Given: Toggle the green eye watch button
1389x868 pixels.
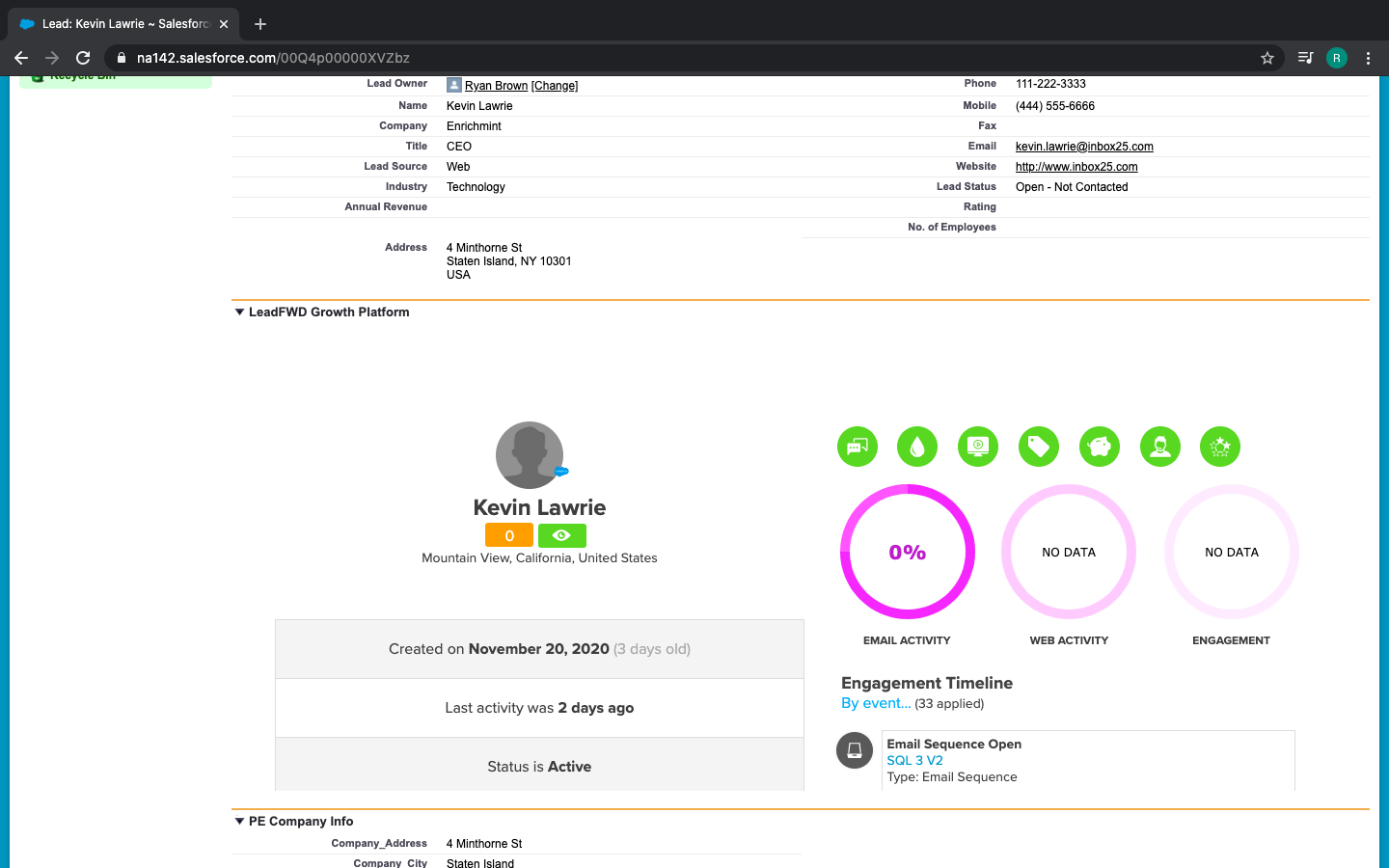Looking at the screenshot, I should [x=562, y=535].
